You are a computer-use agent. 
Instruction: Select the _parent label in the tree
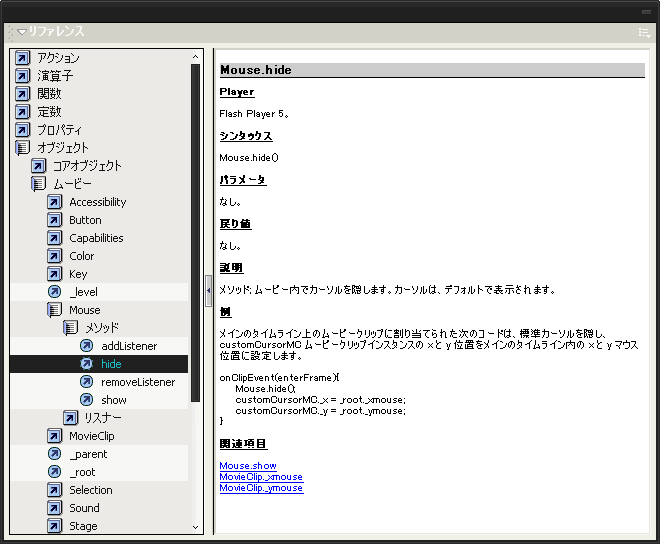[x=88, y=454]
